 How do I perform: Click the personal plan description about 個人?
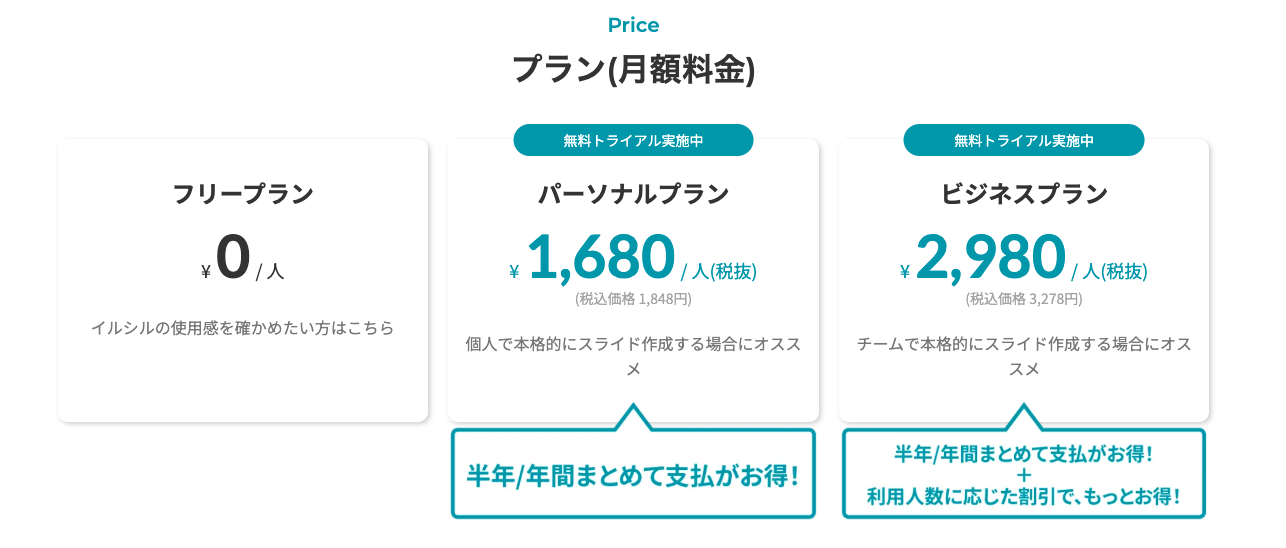coord(633,356)
